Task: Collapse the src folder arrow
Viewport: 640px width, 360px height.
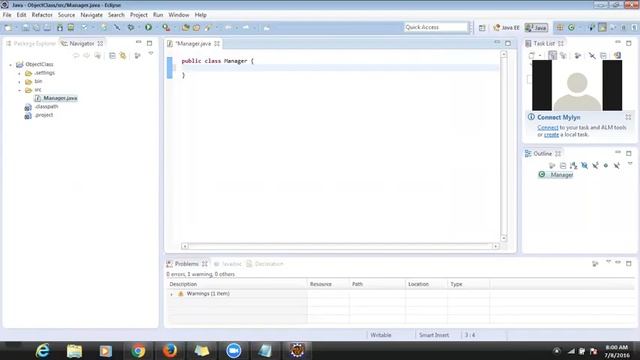Action: [19, 90]
